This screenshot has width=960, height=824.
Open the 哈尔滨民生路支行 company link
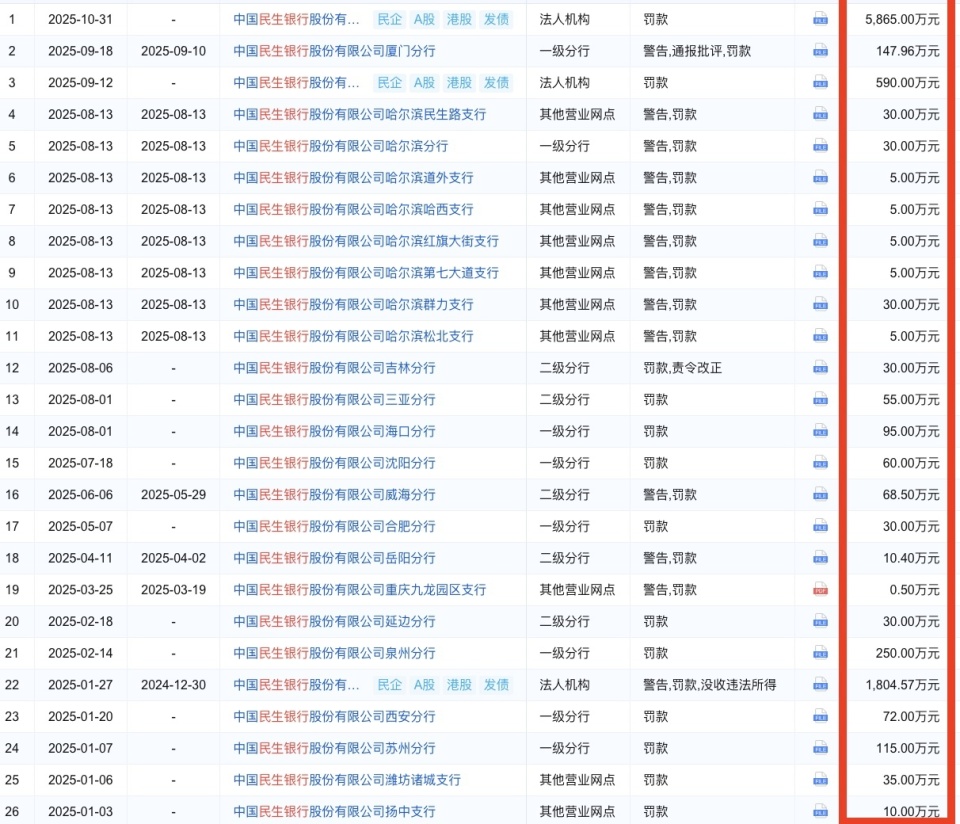point(360,114)
